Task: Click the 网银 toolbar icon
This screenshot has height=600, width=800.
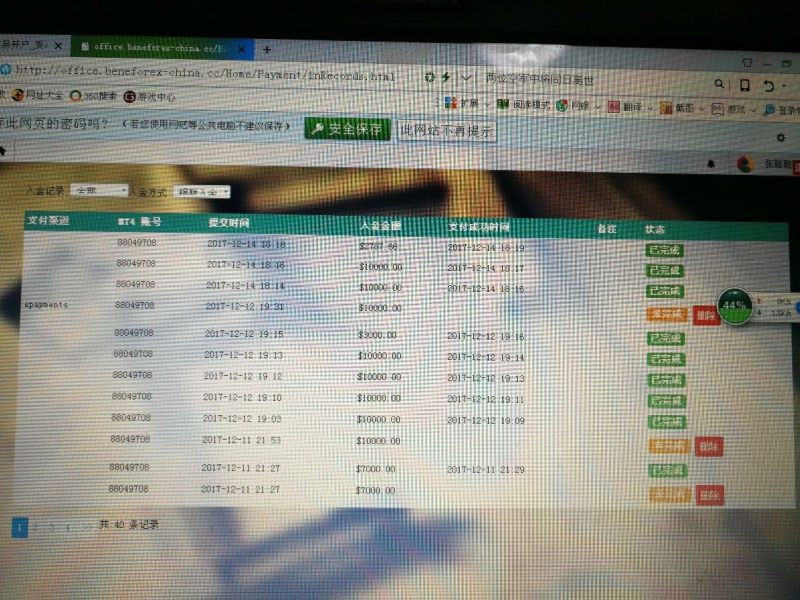Action: [x=562, y=106]
